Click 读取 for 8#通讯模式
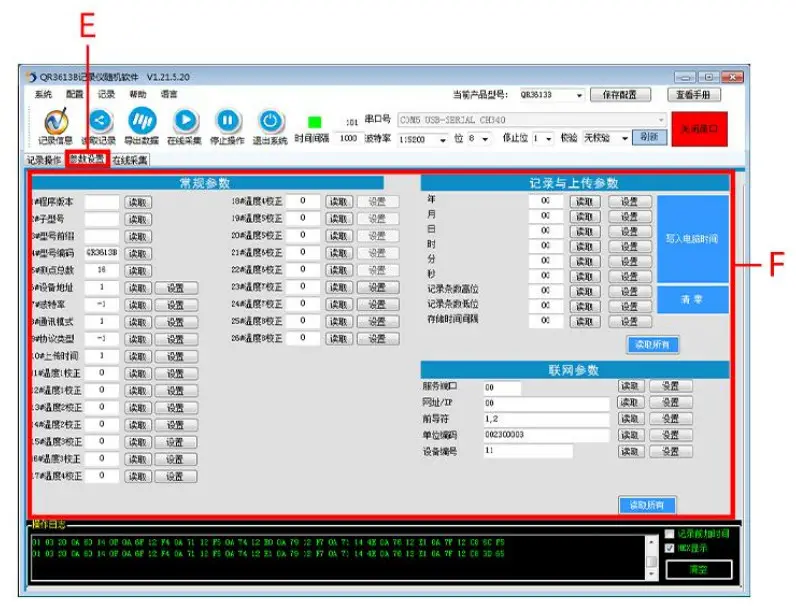 point(138,322)
